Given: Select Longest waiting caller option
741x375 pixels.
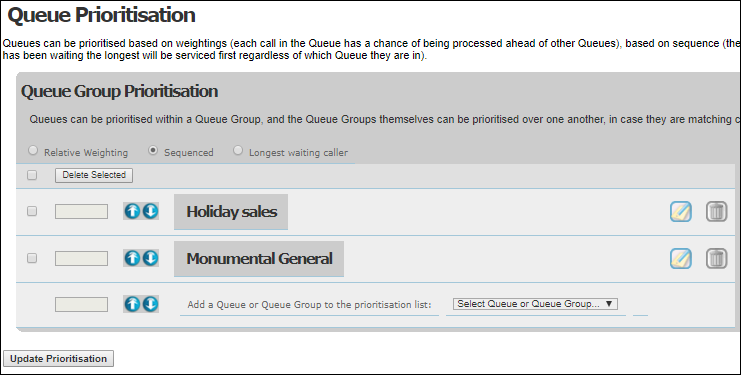Looking at the screenshot, I should coord(238,150).
